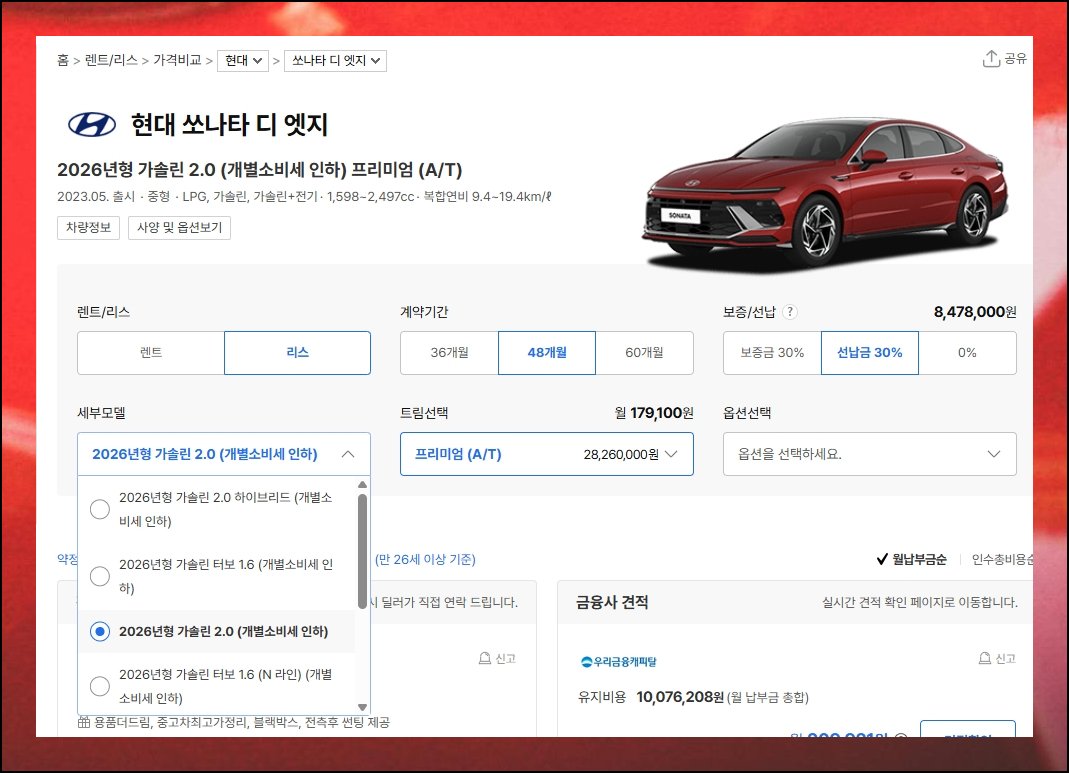
Task: Click the (만 26세 이상 기준) text
Action: 425,560
